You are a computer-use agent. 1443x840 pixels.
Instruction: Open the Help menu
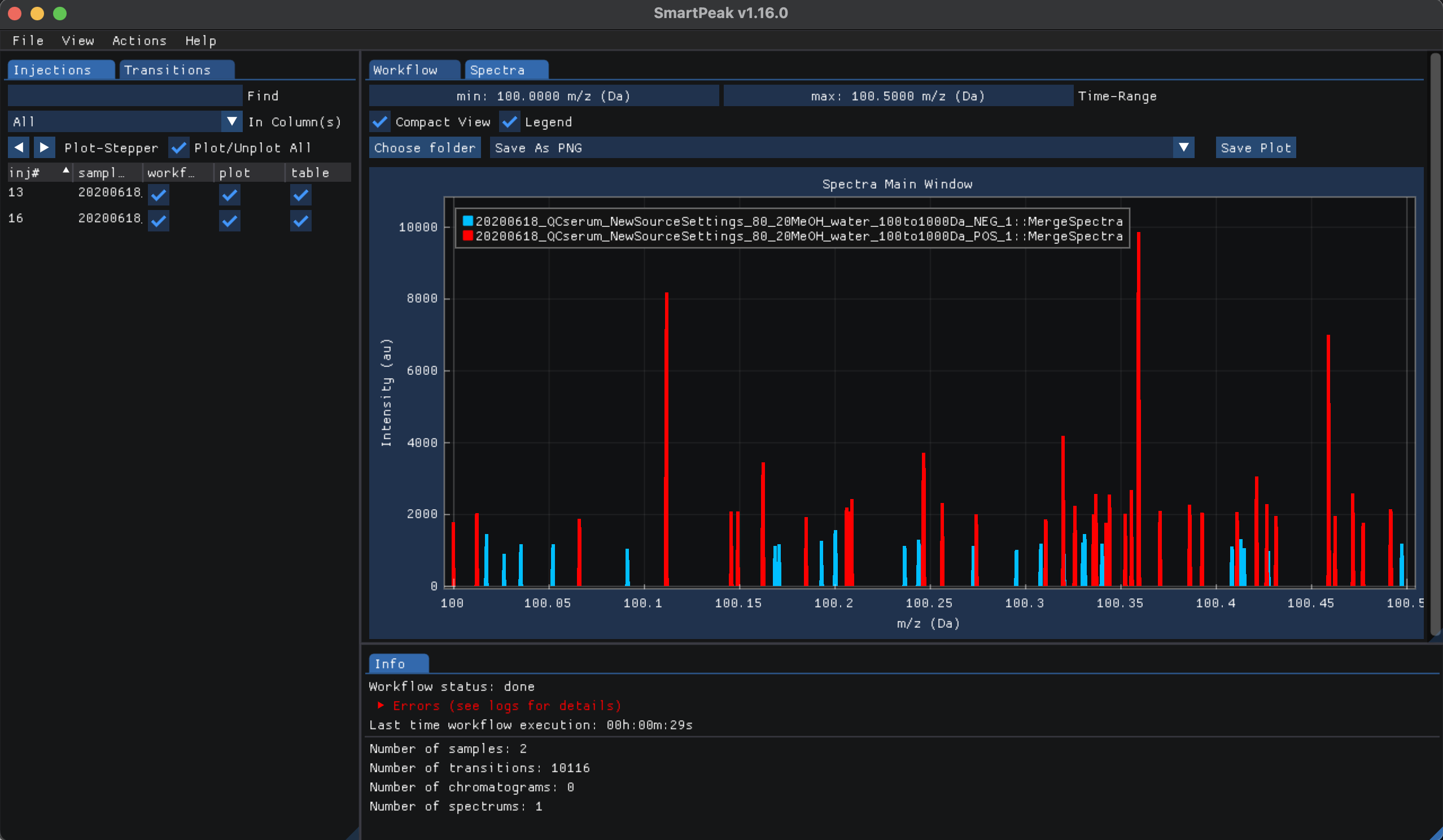tap(201, 41)
